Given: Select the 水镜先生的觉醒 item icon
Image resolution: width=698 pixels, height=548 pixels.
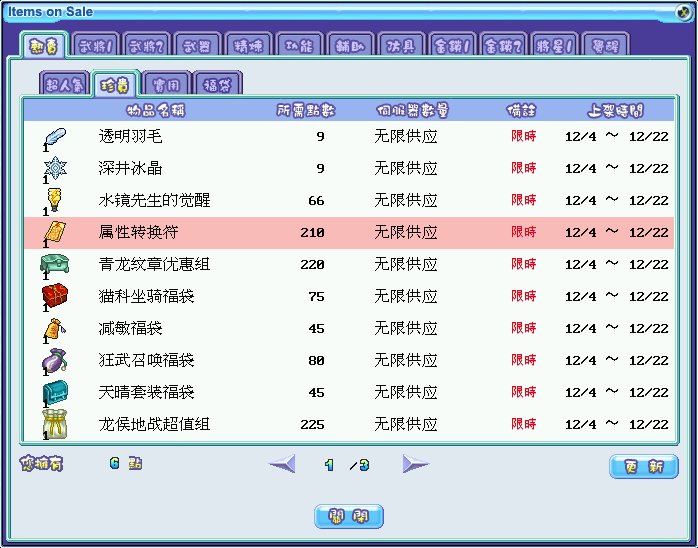Looking at the screenshot, I should pos(54,200).
